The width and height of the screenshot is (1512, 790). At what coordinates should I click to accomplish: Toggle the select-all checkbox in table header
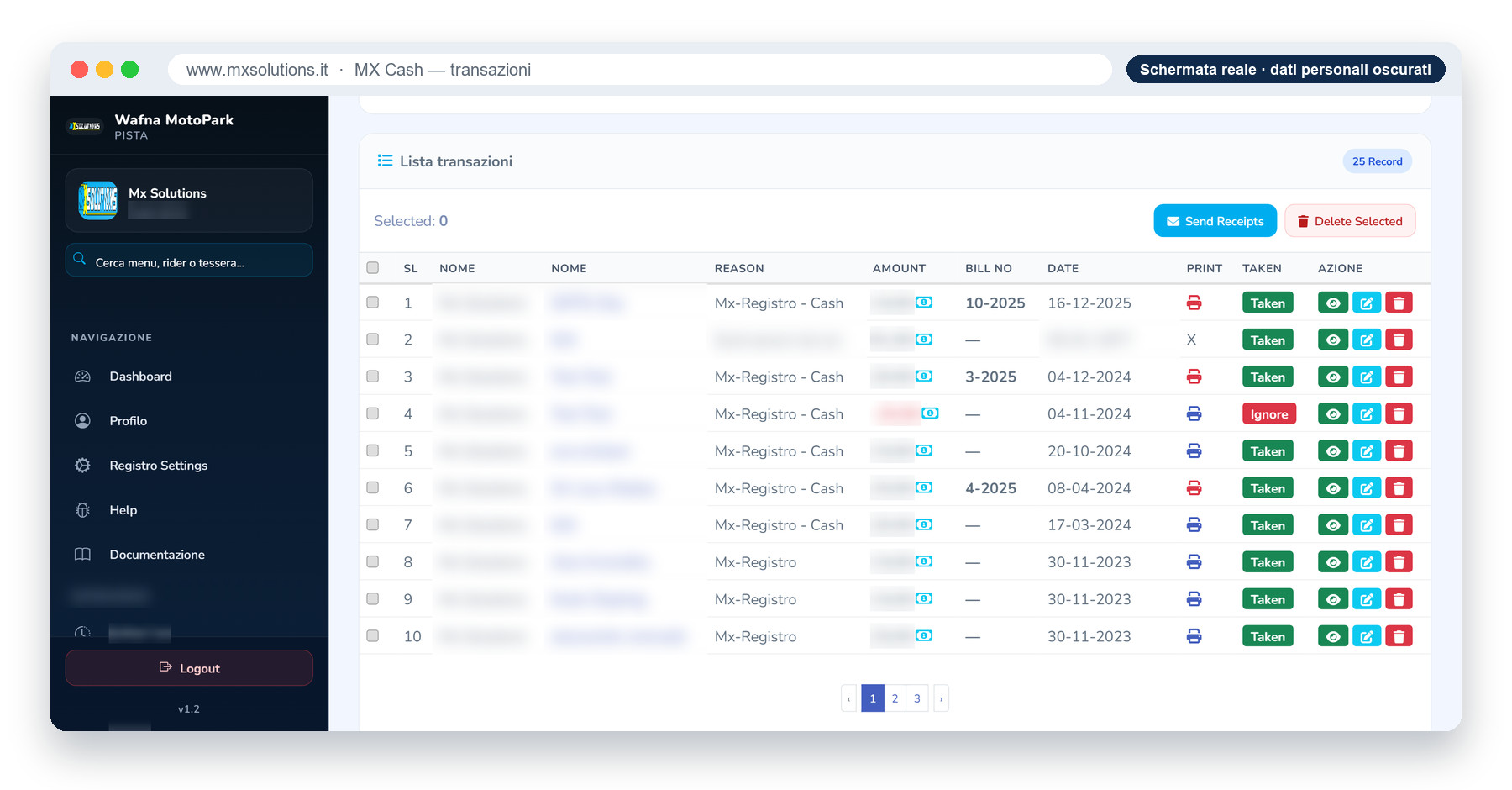(x=373, y=267)
